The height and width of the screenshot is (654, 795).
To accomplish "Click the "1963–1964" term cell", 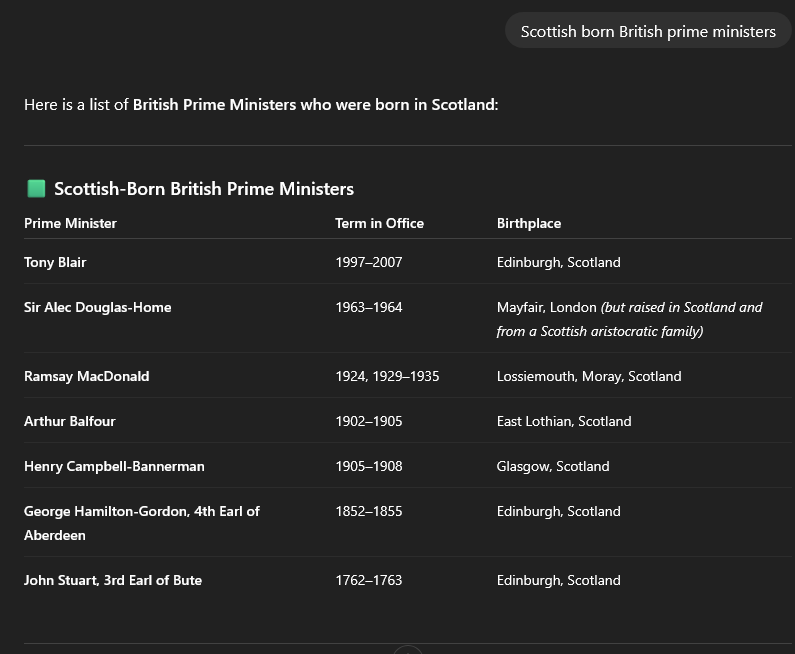I will (x=369, y=307).
